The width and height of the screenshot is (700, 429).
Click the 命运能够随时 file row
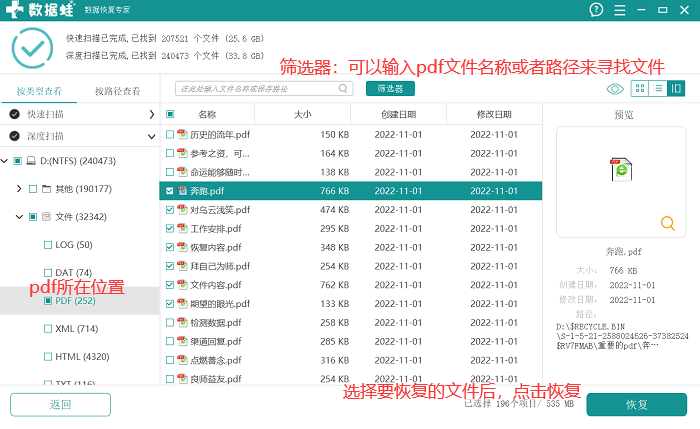(351, 172)
